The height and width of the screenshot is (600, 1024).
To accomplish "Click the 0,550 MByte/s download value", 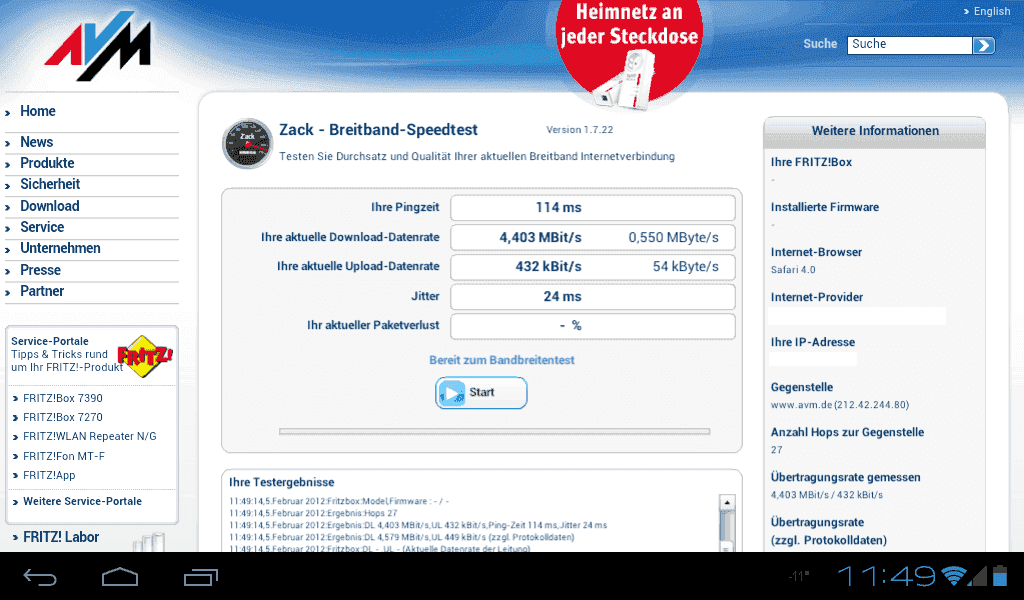I will point(673,238).
